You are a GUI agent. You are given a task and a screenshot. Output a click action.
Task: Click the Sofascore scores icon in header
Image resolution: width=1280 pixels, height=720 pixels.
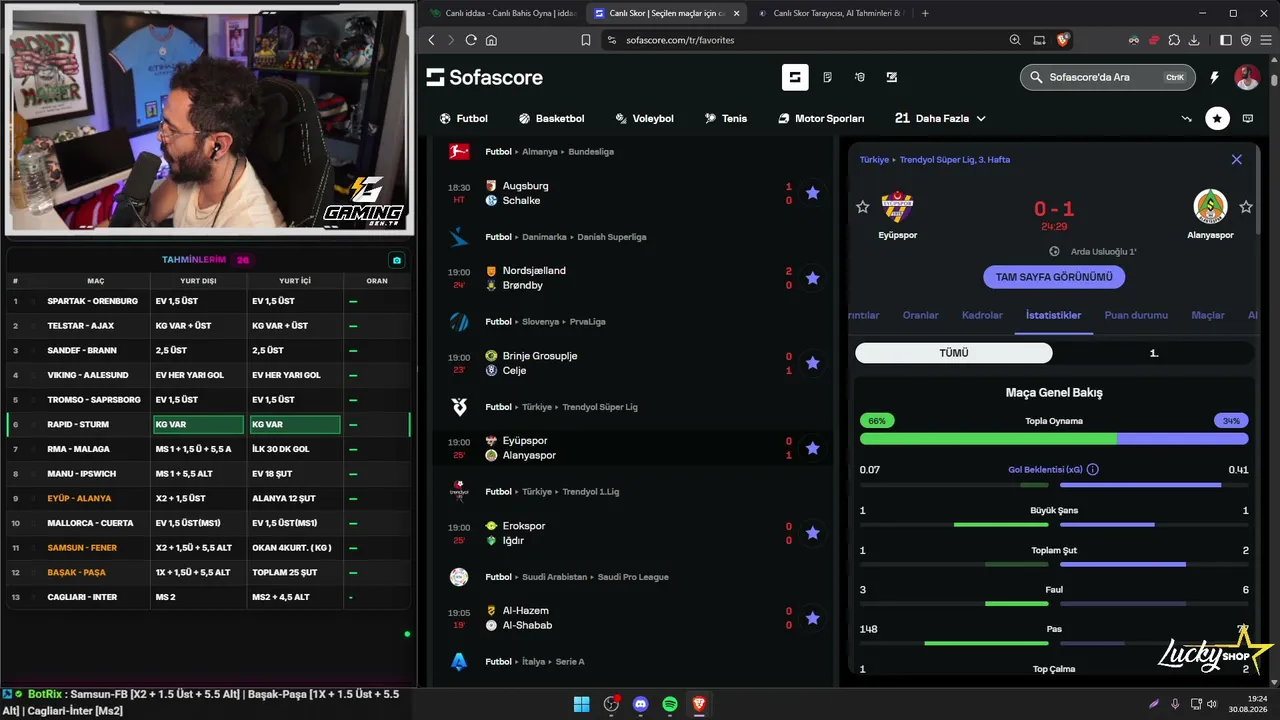point(795,77)
